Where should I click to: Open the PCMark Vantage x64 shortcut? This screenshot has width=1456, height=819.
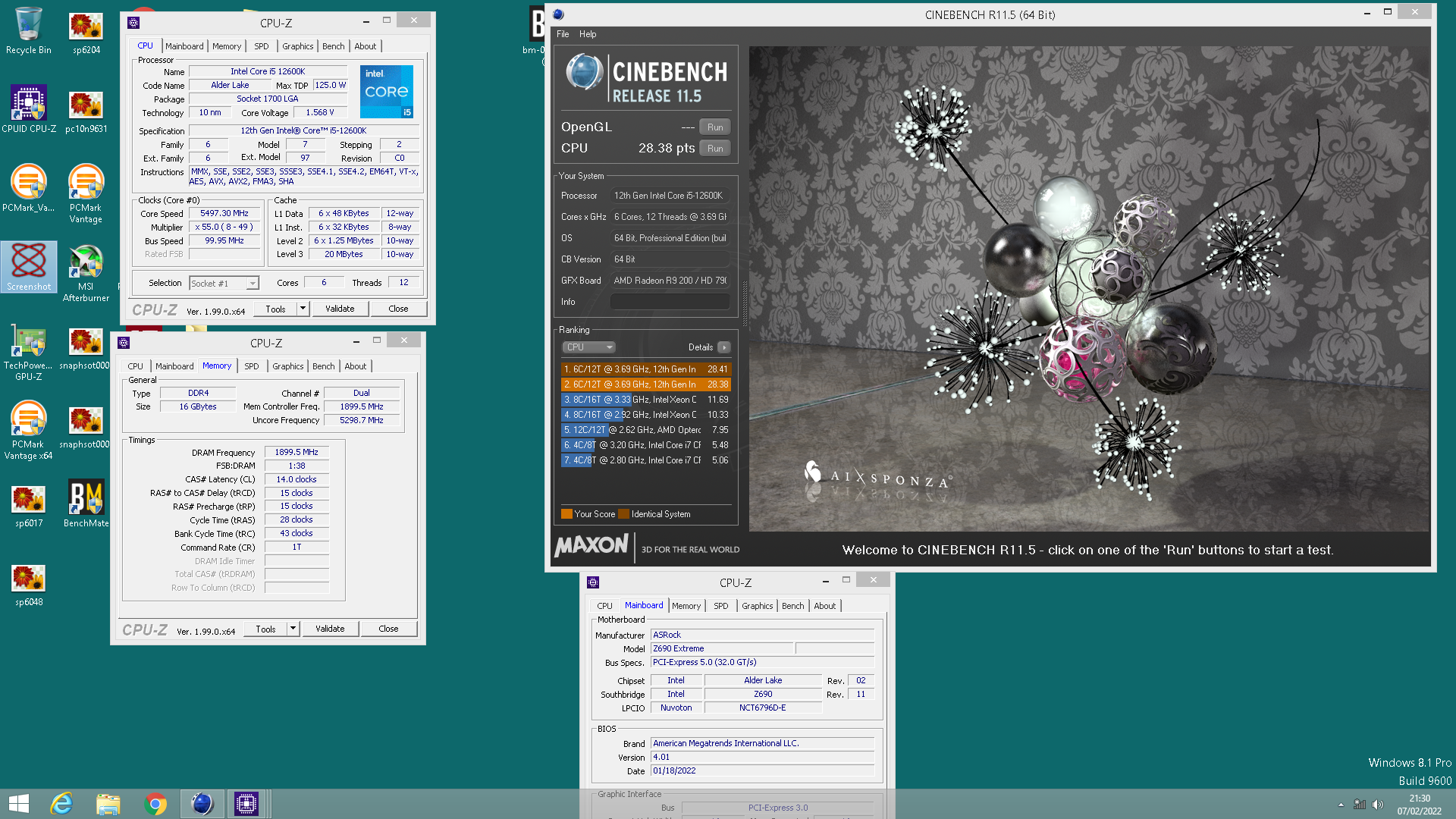click(29, 431)
